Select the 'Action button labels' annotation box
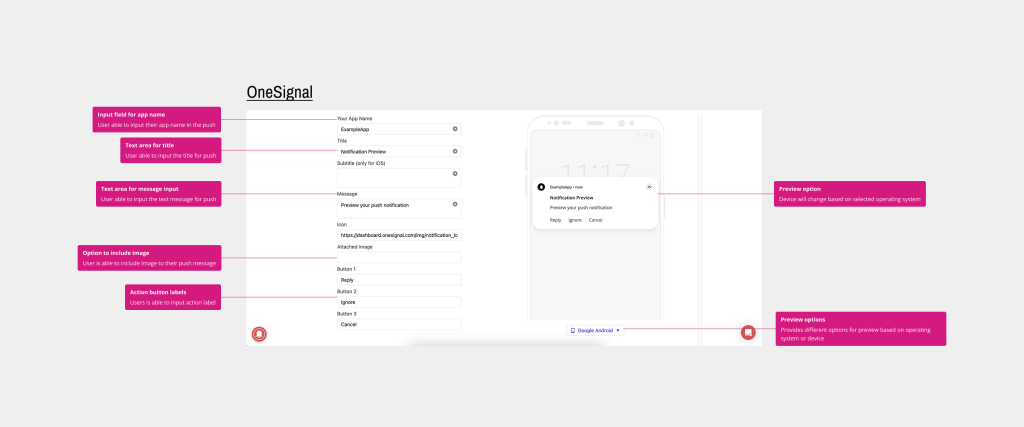Viewport: 1024px width, 427px height. [x=169, y=296]
